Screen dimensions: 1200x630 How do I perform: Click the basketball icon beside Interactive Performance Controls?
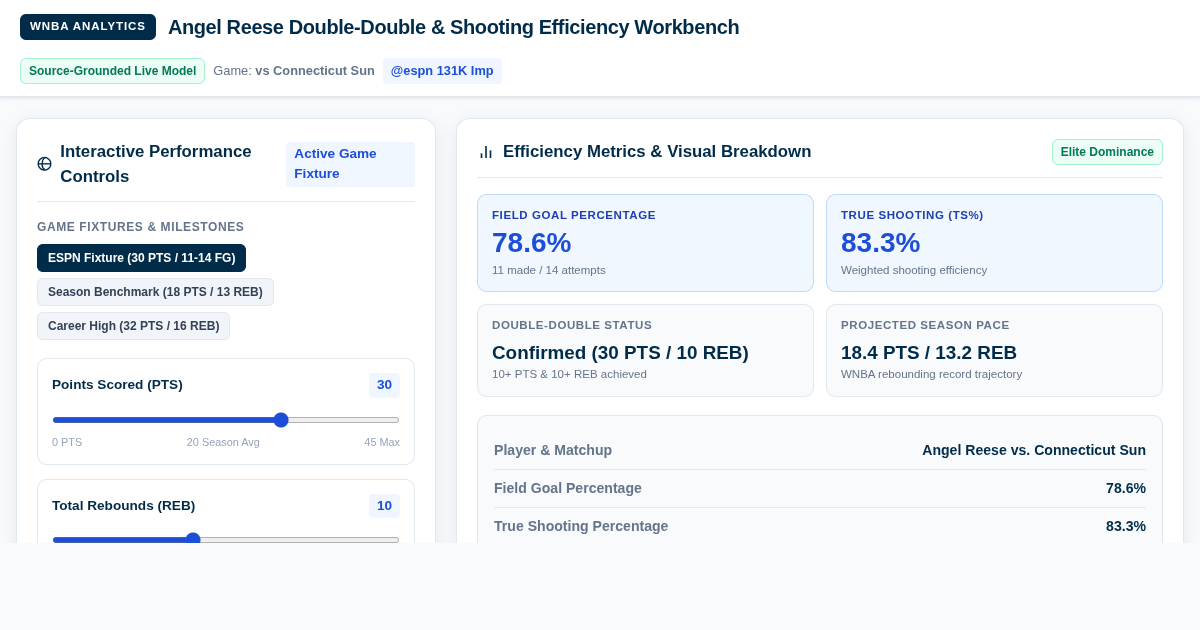pyautogui.click(x=44, y=164)
